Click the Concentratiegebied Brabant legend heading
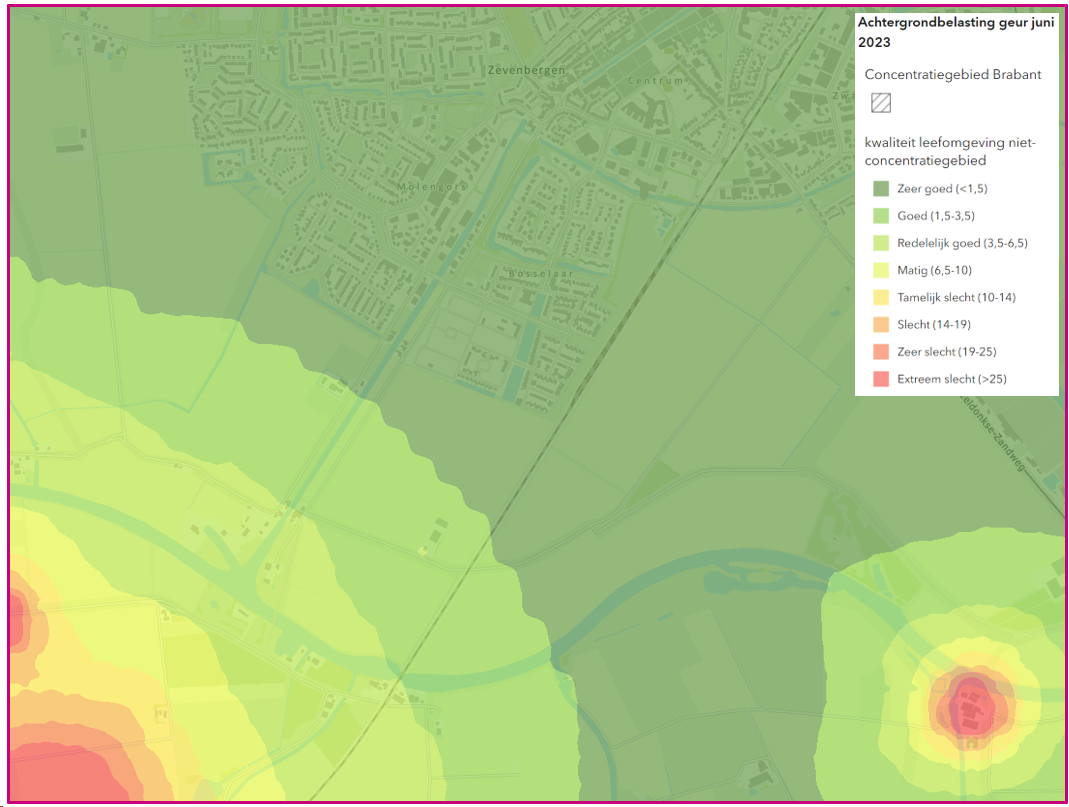 953,74
